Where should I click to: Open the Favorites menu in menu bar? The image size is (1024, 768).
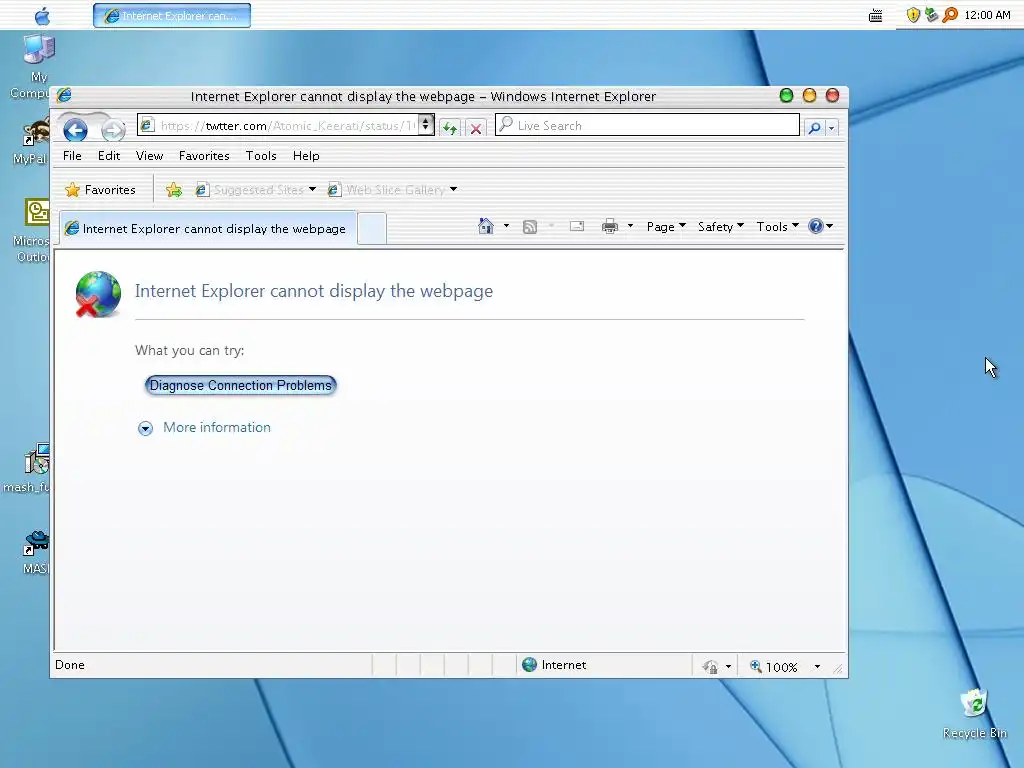point(204,155)
